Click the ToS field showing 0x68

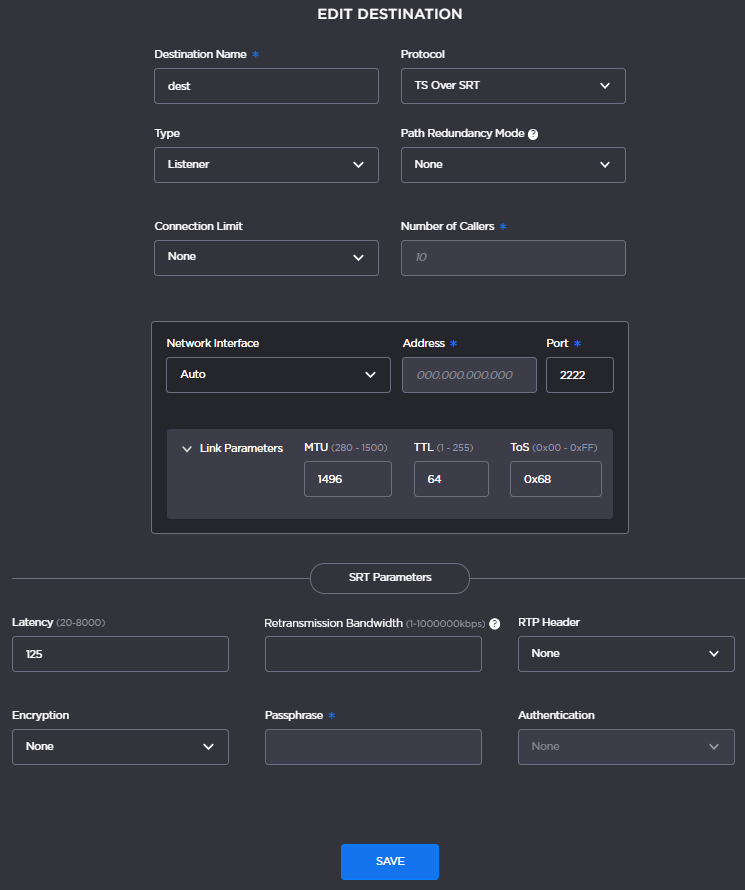tap(555, 479)
